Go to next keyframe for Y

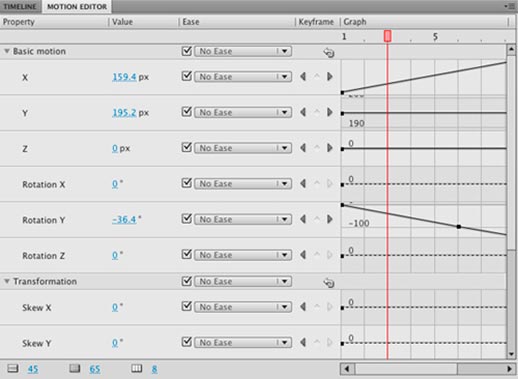pyautogui.click(x=330, y=112)
